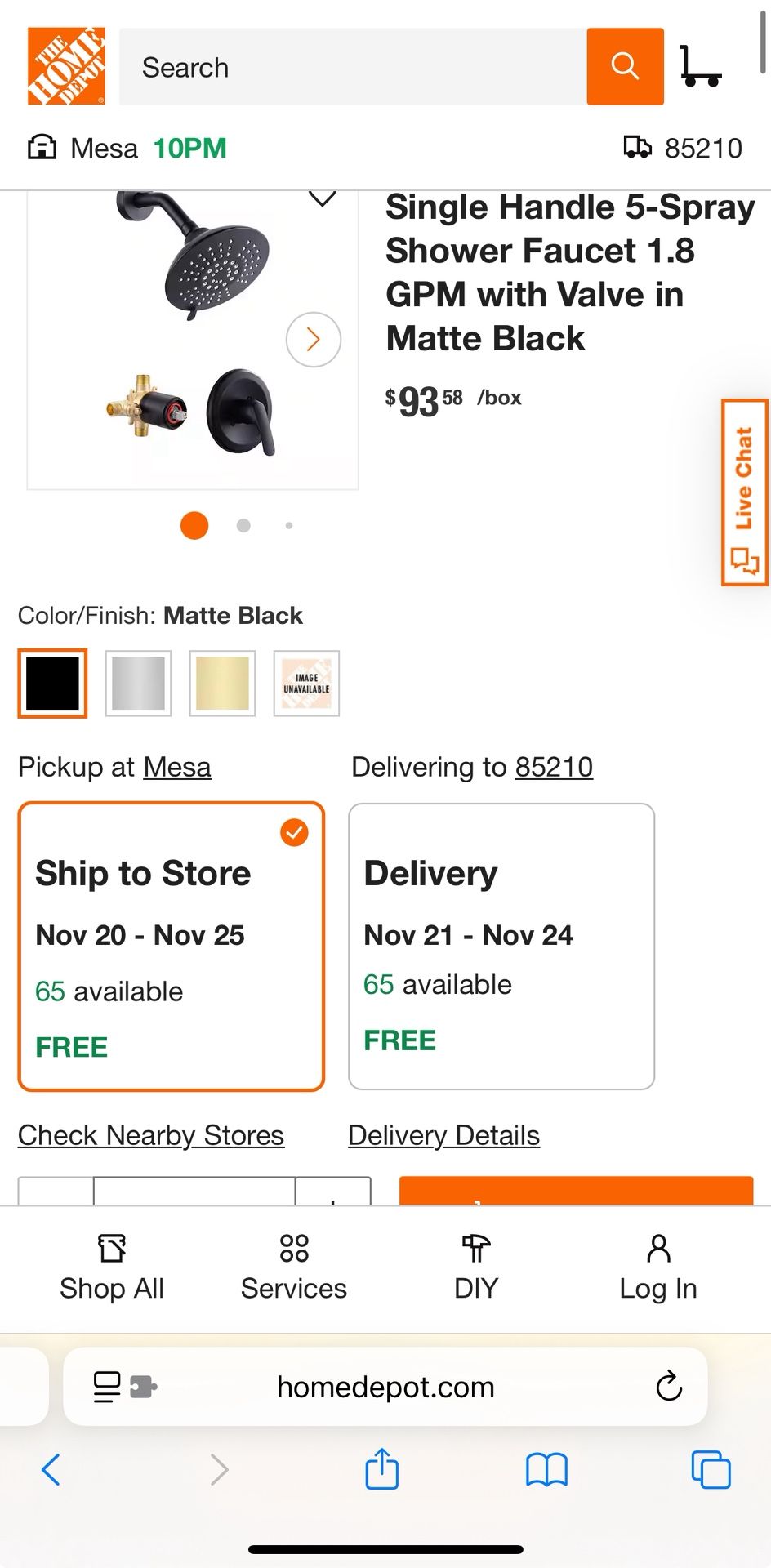Click the delivery truck icon next to 85210

(640, 148)
